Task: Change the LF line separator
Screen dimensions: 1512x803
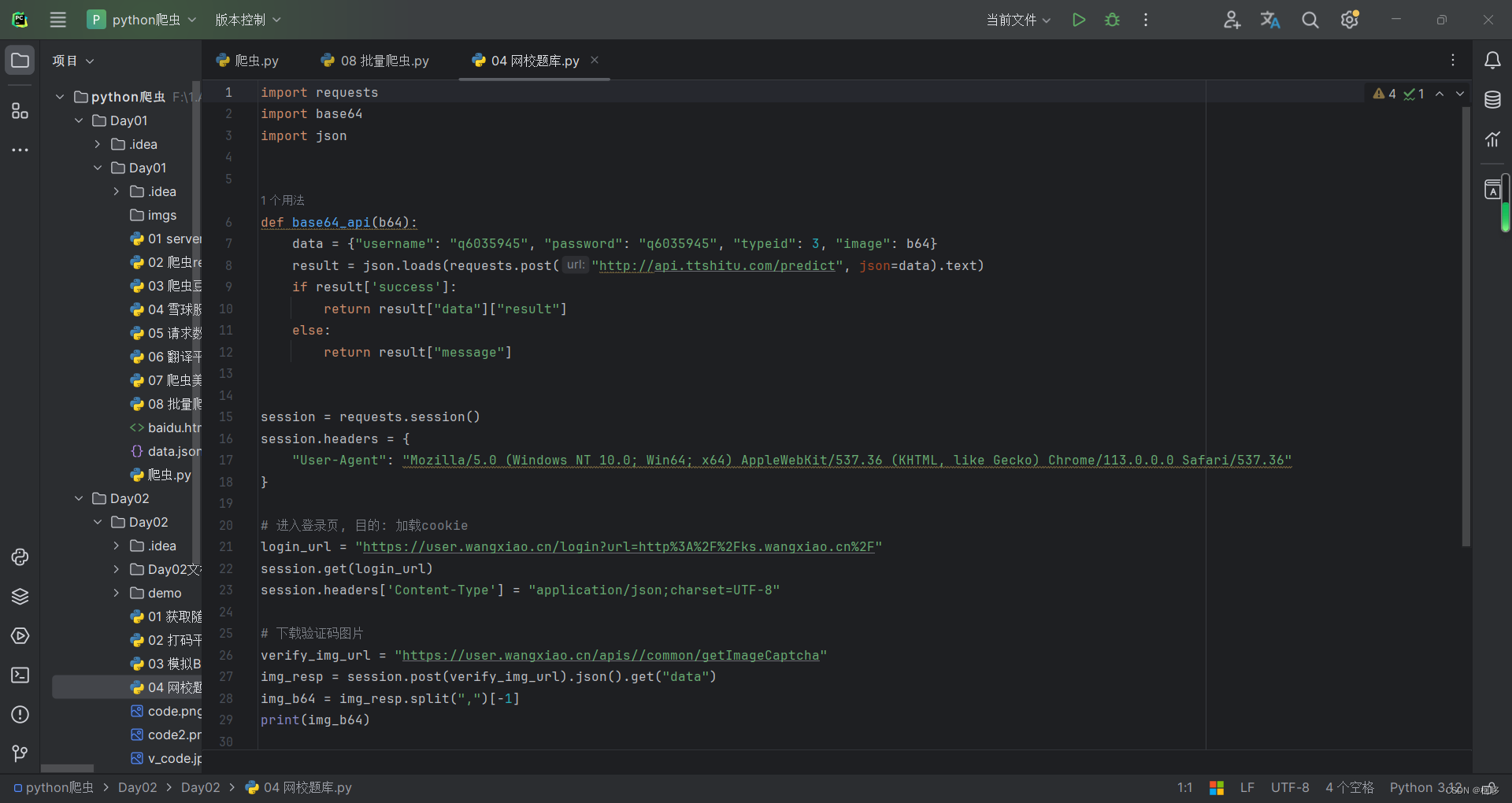Action: pyautogui.click(x=1247, y=787)
